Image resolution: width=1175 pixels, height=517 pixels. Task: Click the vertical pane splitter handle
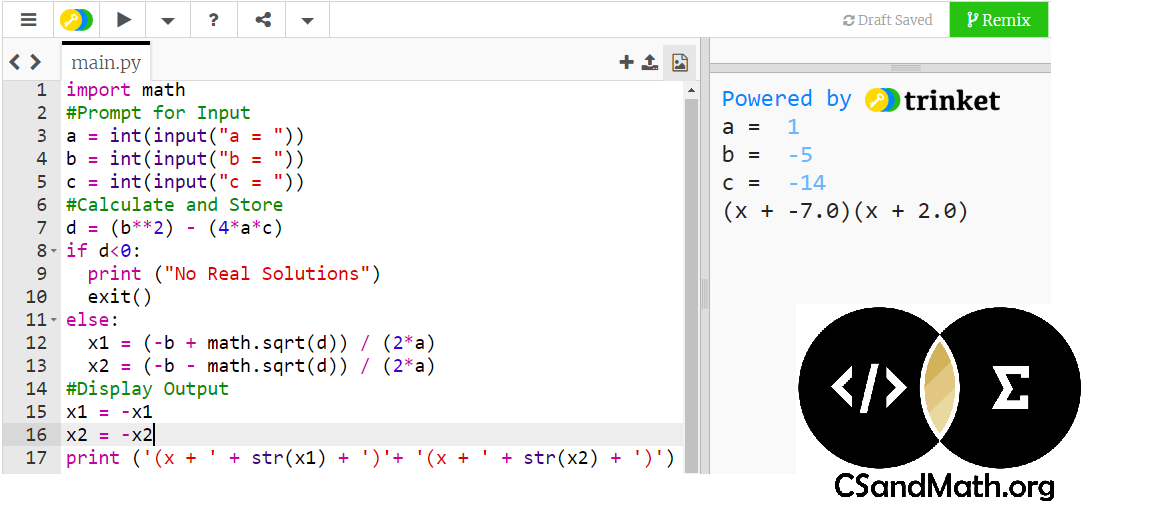click(x=704, y=294)
